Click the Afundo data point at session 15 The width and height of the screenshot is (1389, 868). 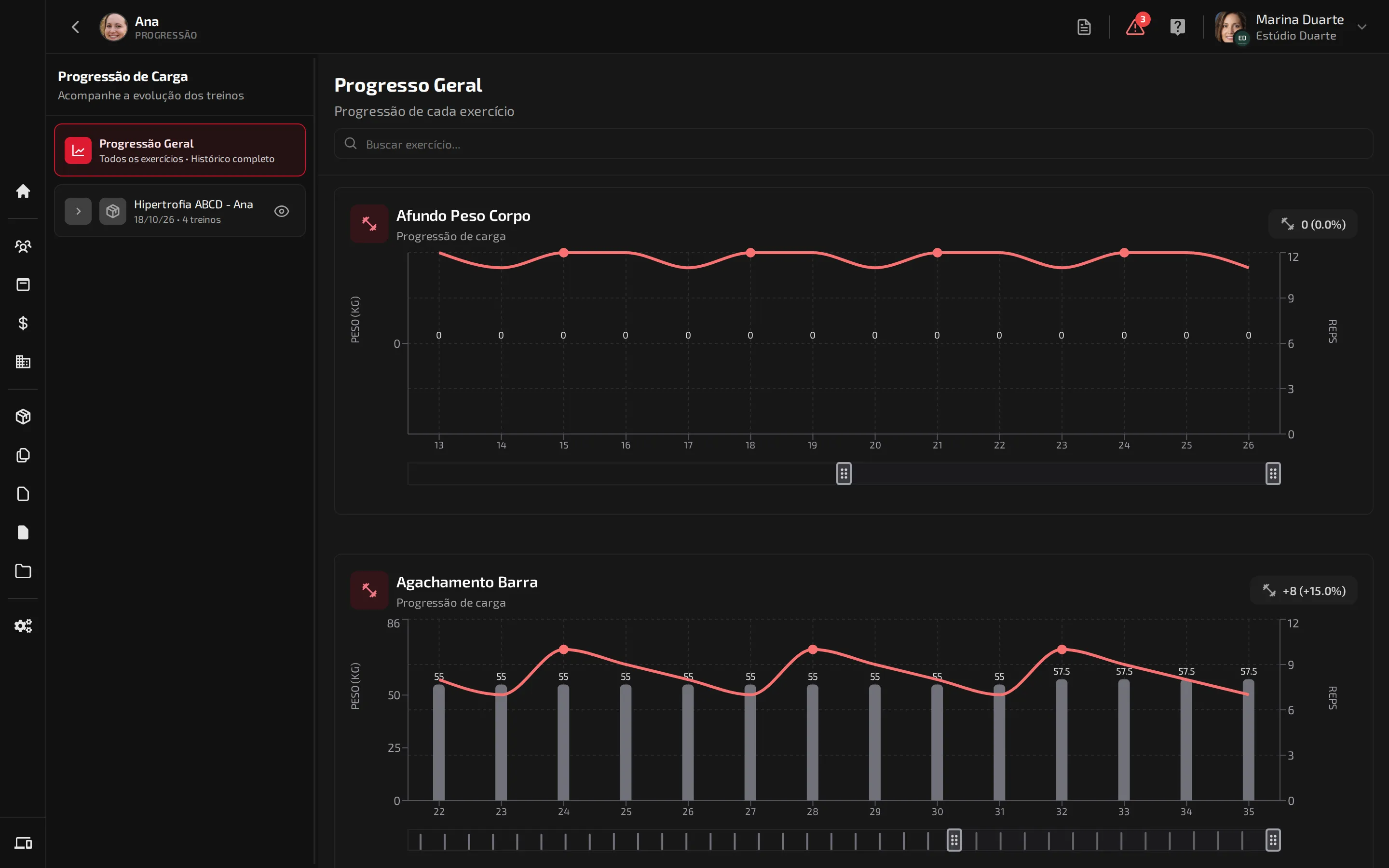click(564, 253)
